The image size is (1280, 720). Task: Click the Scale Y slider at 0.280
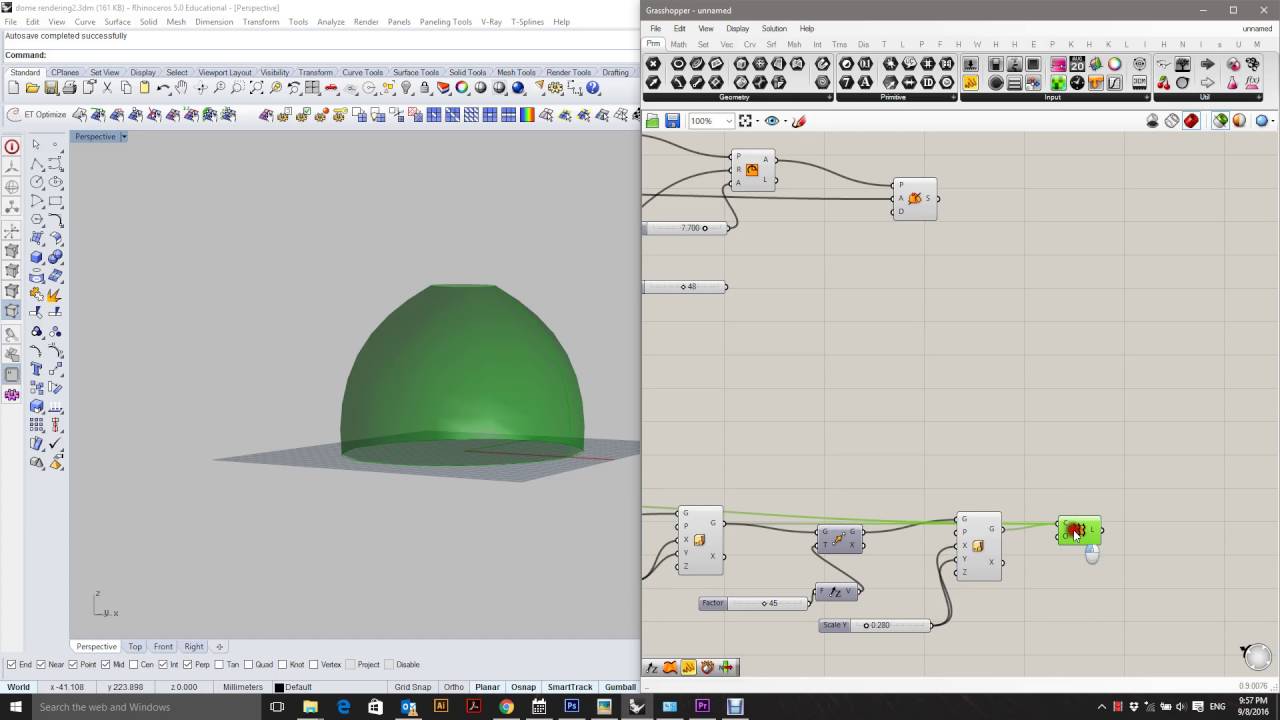pyautogui.click(x=876, y=625)
